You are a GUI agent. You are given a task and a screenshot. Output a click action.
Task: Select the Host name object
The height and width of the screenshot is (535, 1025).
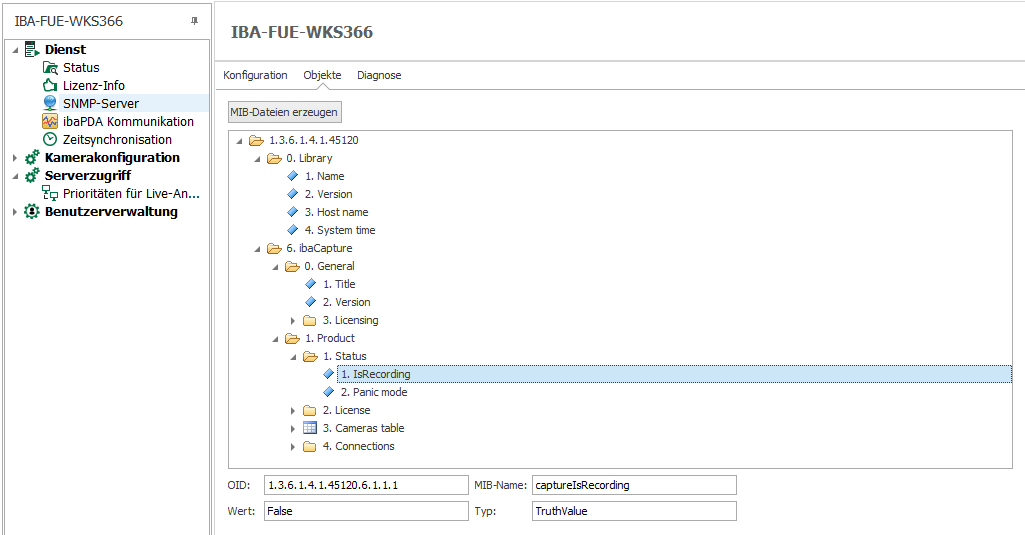pos(342,212)
